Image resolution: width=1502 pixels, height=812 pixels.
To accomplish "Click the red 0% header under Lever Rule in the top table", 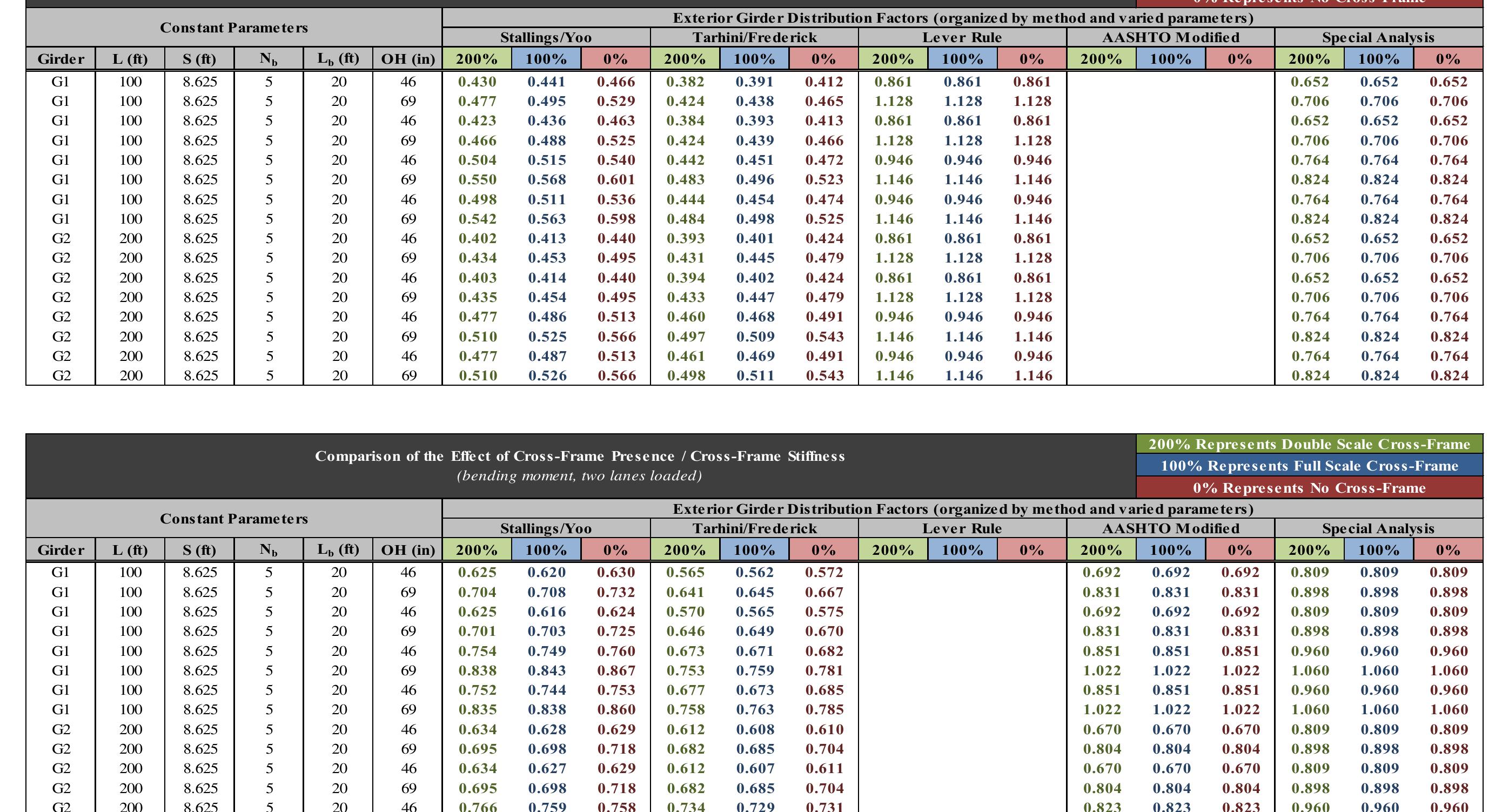I will (1031, 59).
